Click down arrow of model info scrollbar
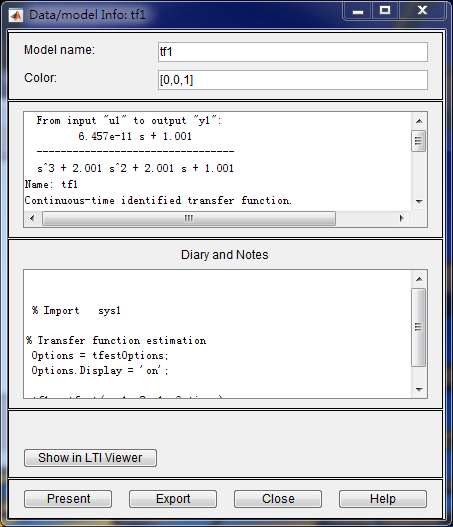Viewport: 453px width, 527px height. click(419, 202)
